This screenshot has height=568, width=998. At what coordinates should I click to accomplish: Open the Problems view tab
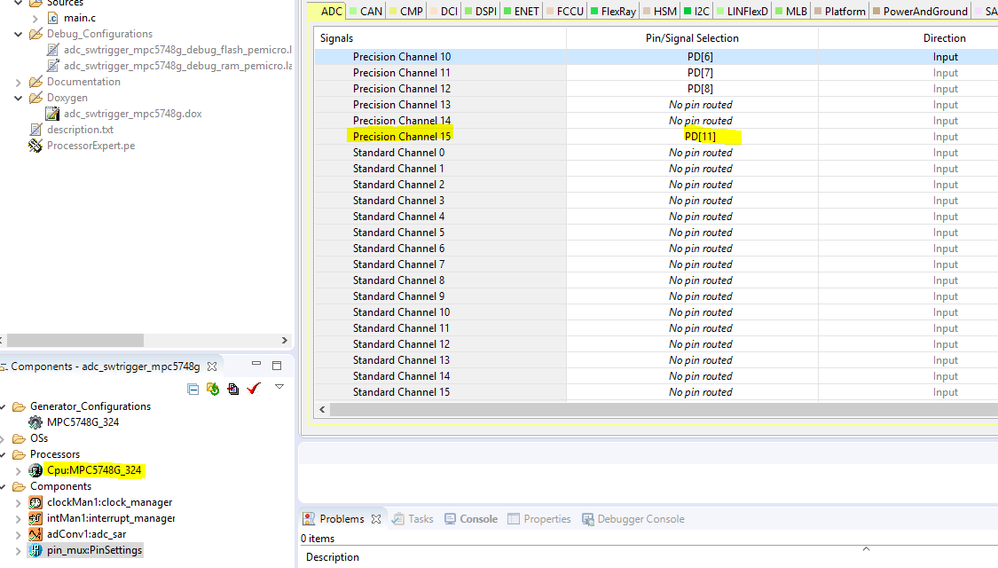tap(342, 519)
